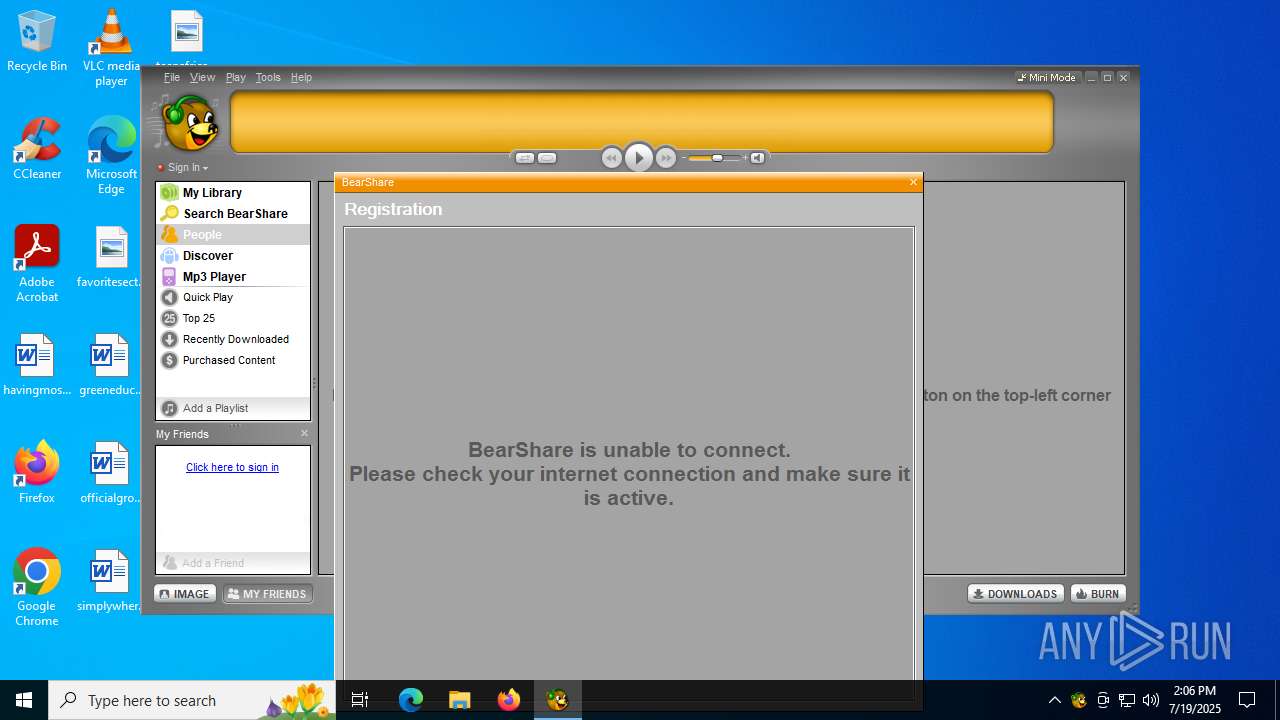Open Adobe Acrobat desktop shortcut

(37, 263)
